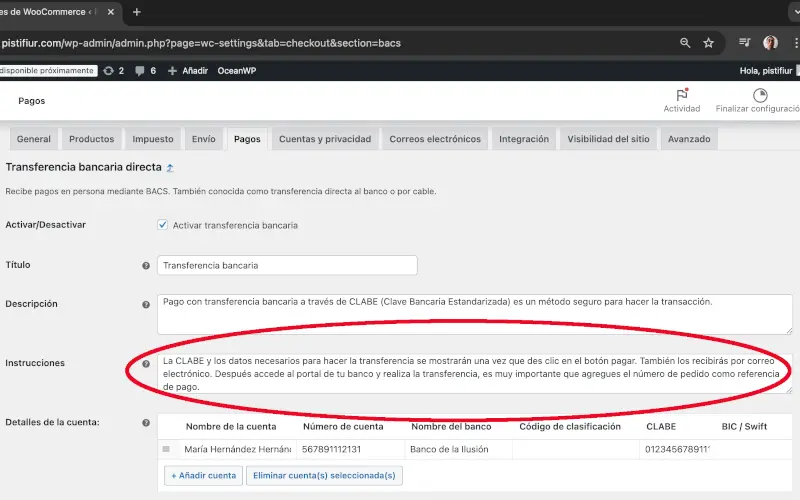Click the return arrow beside Transferencia bancaria directa
The height and width of the screenshot is (500, 800).
[170, 169]
